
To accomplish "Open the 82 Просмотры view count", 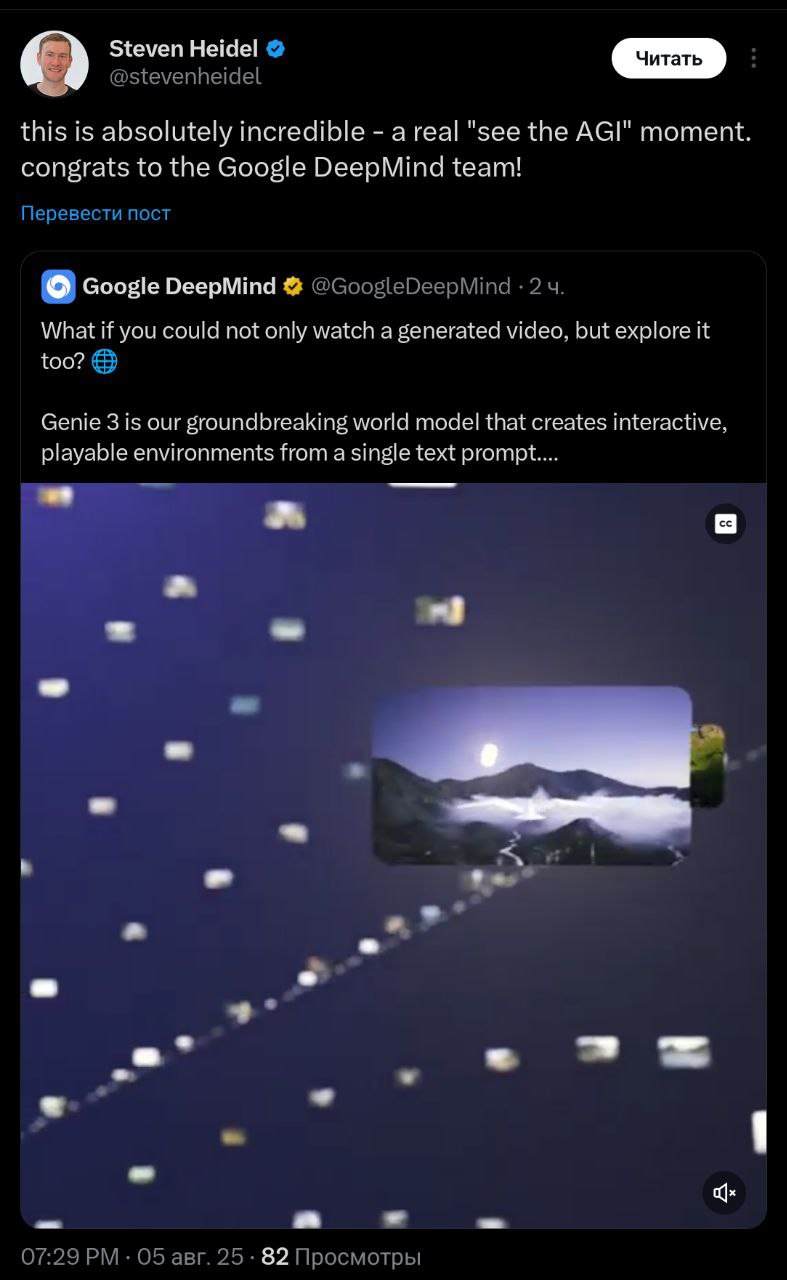I will (341, 1257).
